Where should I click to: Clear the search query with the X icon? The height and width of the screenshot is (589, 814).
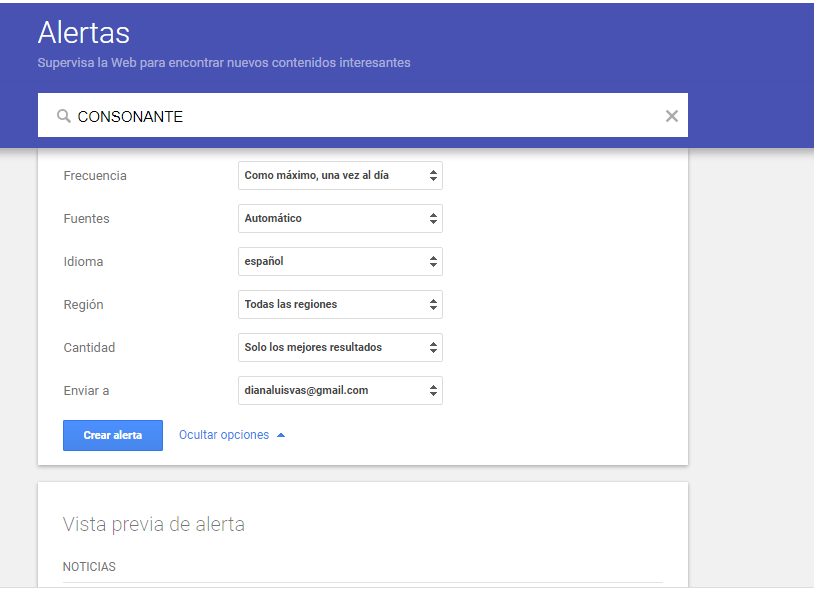[672, 116]
